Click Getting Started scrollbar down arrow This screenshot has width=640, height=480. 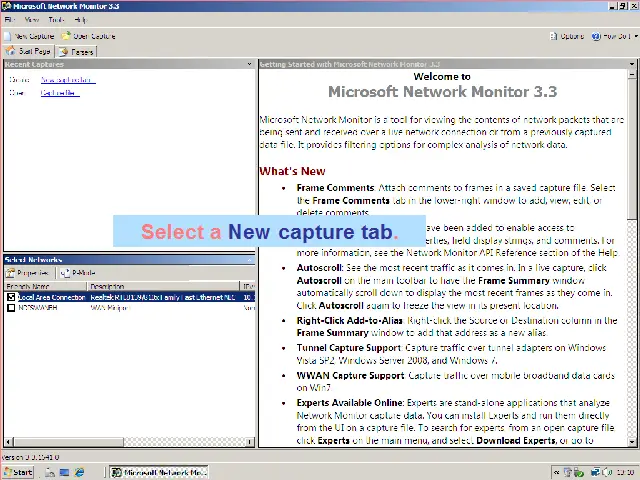[x=632, y=442]
